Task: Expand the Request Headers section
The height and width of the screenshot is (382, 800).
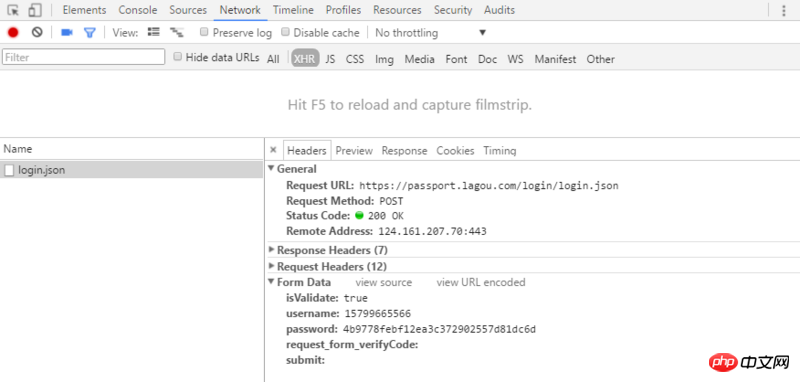Action: click(328, 266)
